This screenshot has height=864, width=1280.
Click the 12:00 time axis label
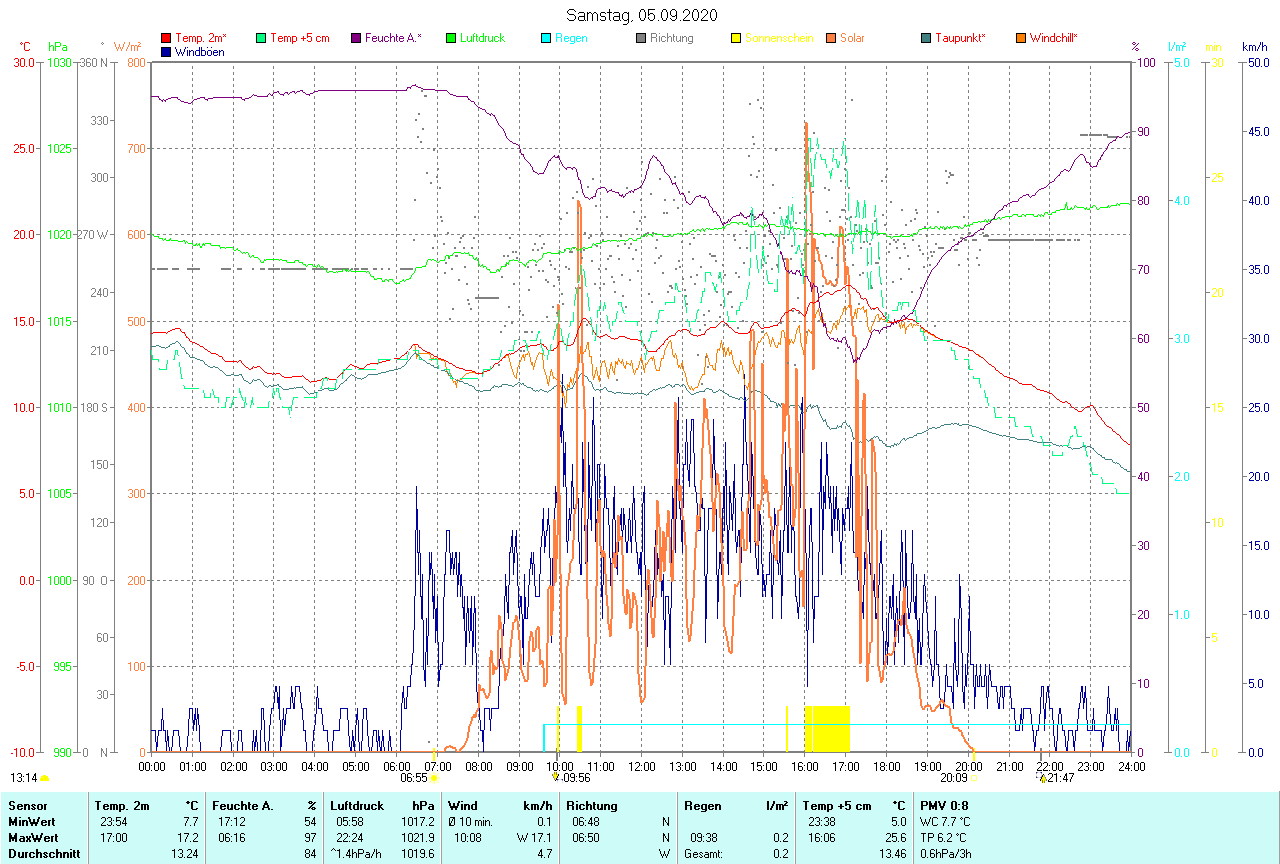pyautogui.click(x=641, y=766)
